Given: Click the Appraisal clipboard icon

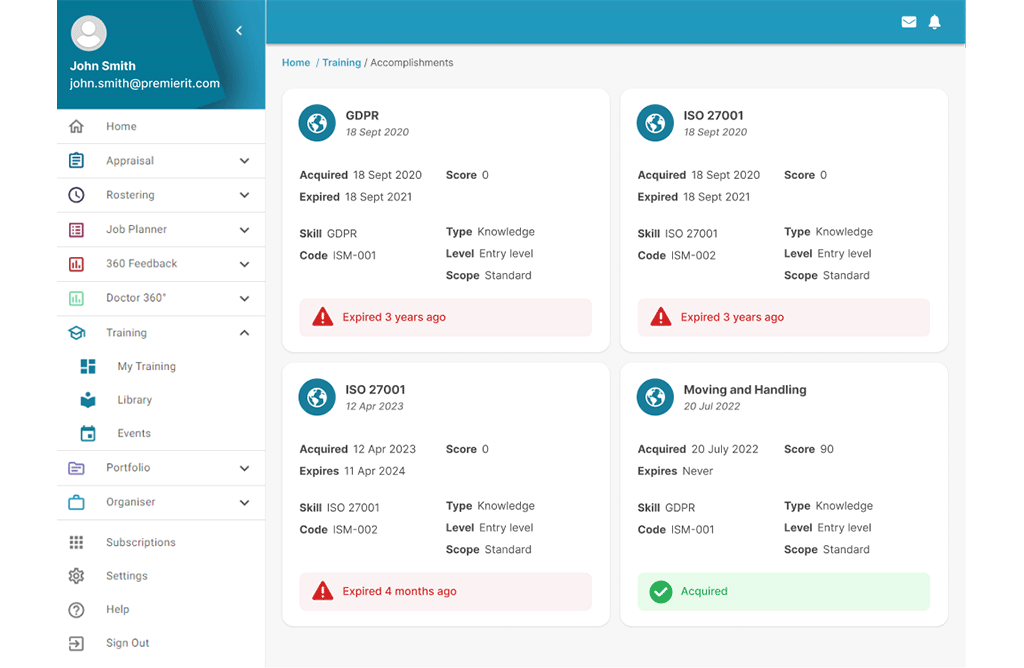Looking at the screenshot, I should tap(76, 160).
